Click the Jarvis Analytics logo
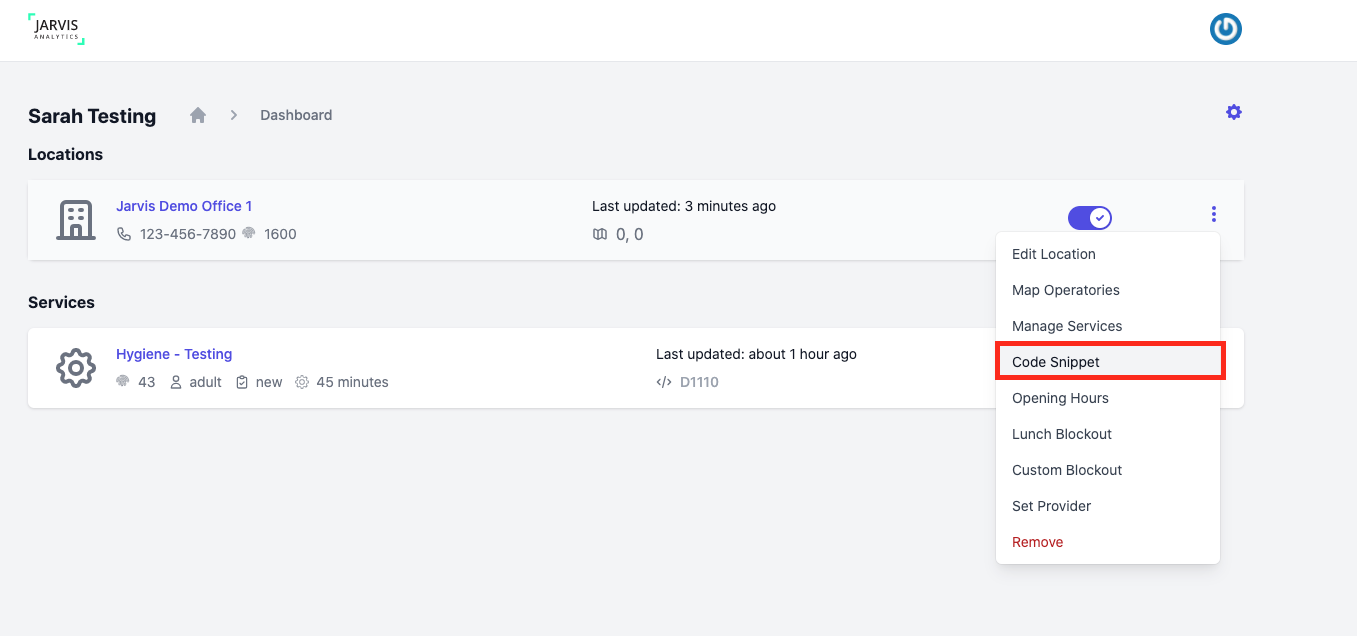 pos(57,29)
